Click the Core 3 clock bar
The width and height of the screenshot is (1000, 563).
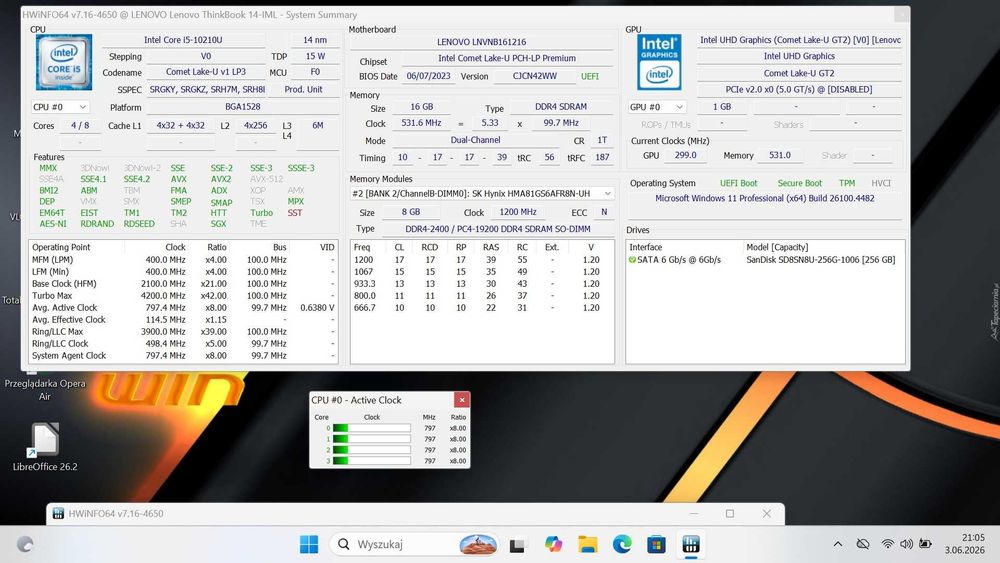[371, 461]
